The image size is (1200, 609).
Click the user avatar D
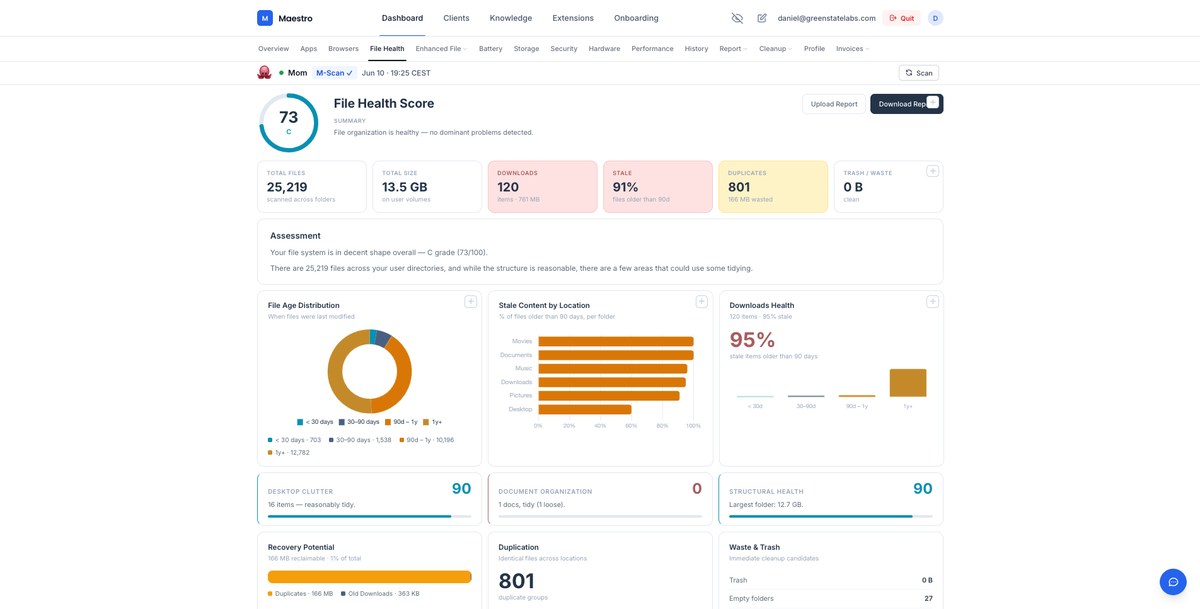tap(935, 18)
